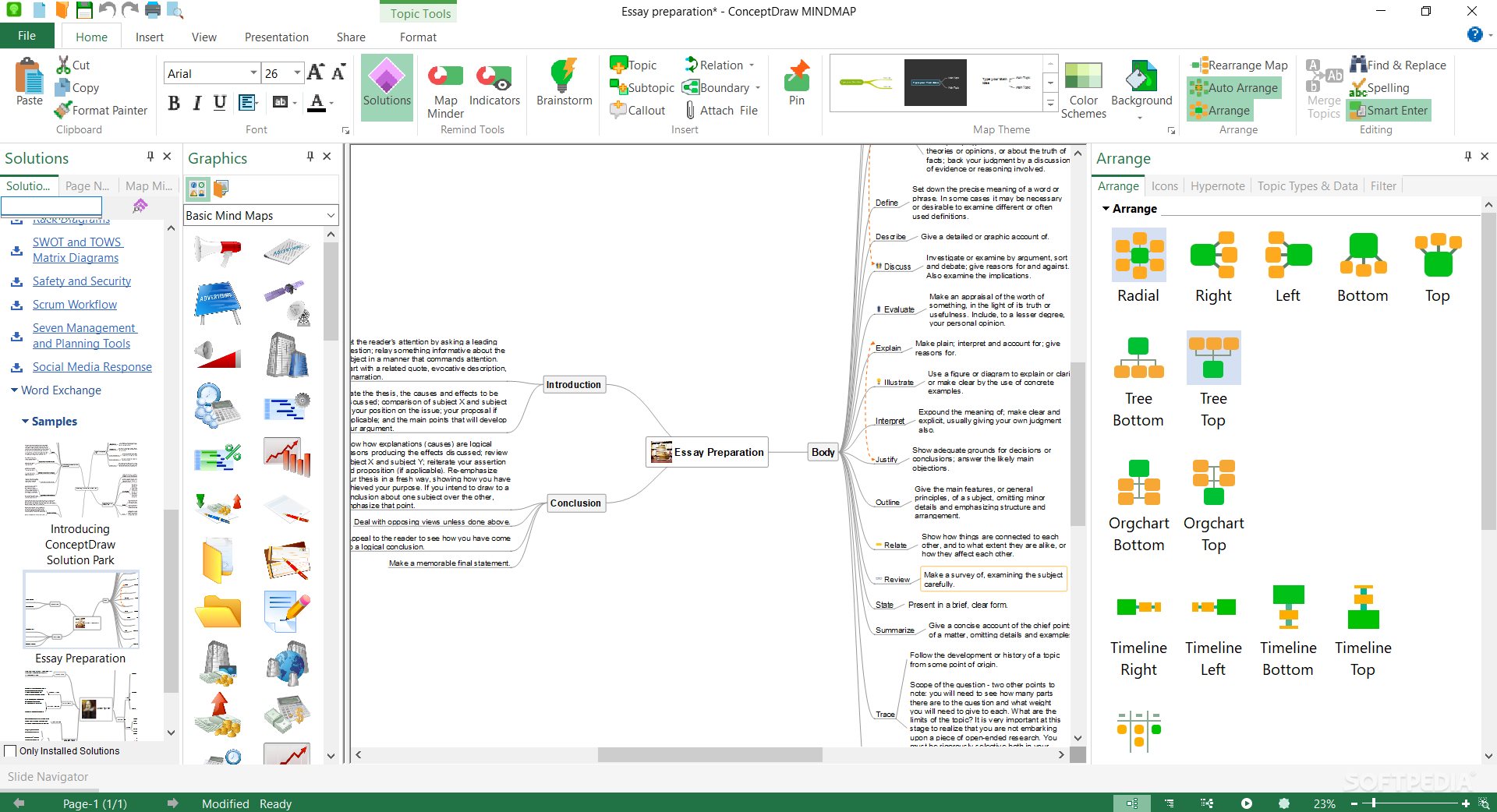
Task: Click the font color swatch button
Action: point(317,103)
